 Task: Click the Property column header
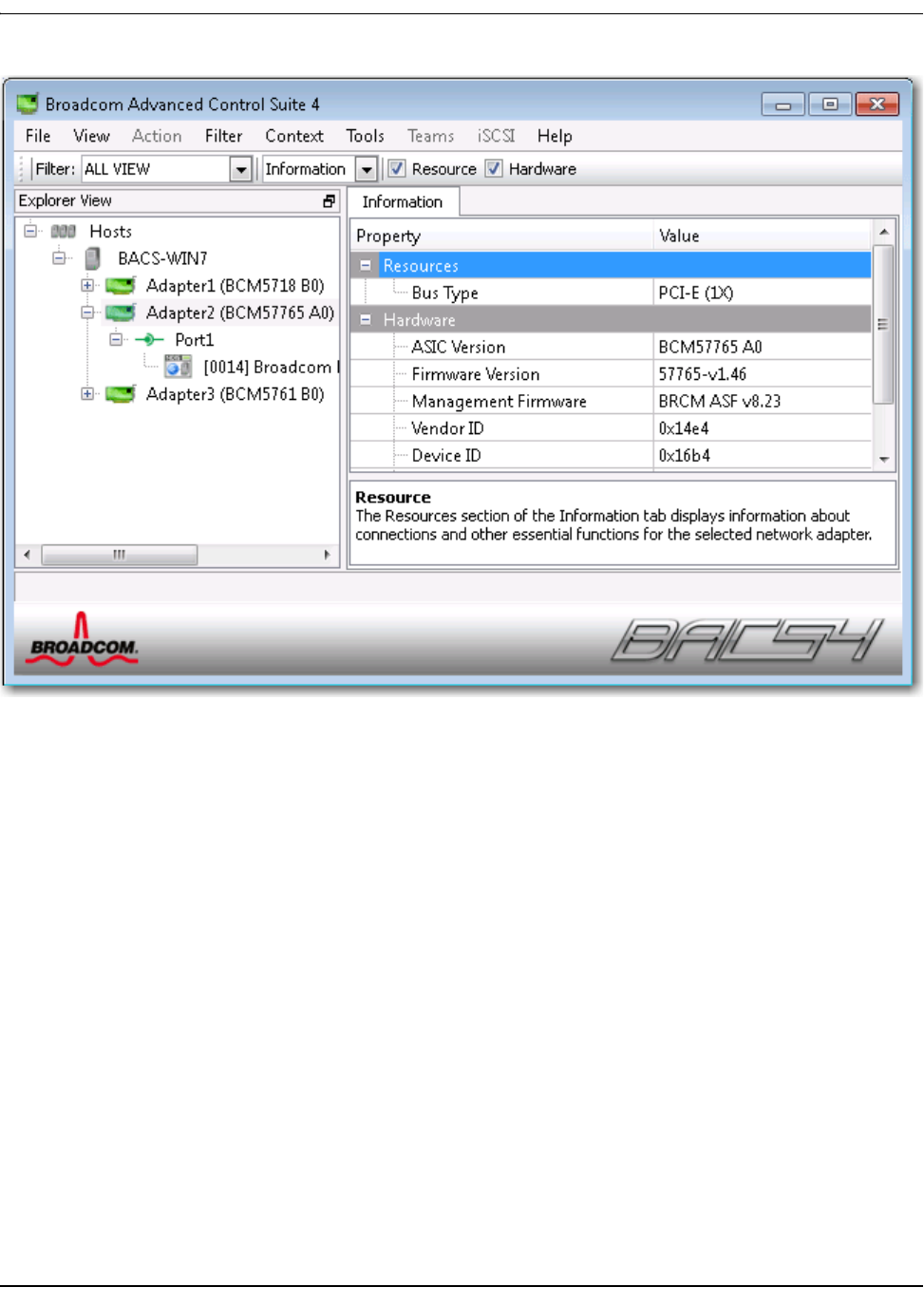[502, 236]
